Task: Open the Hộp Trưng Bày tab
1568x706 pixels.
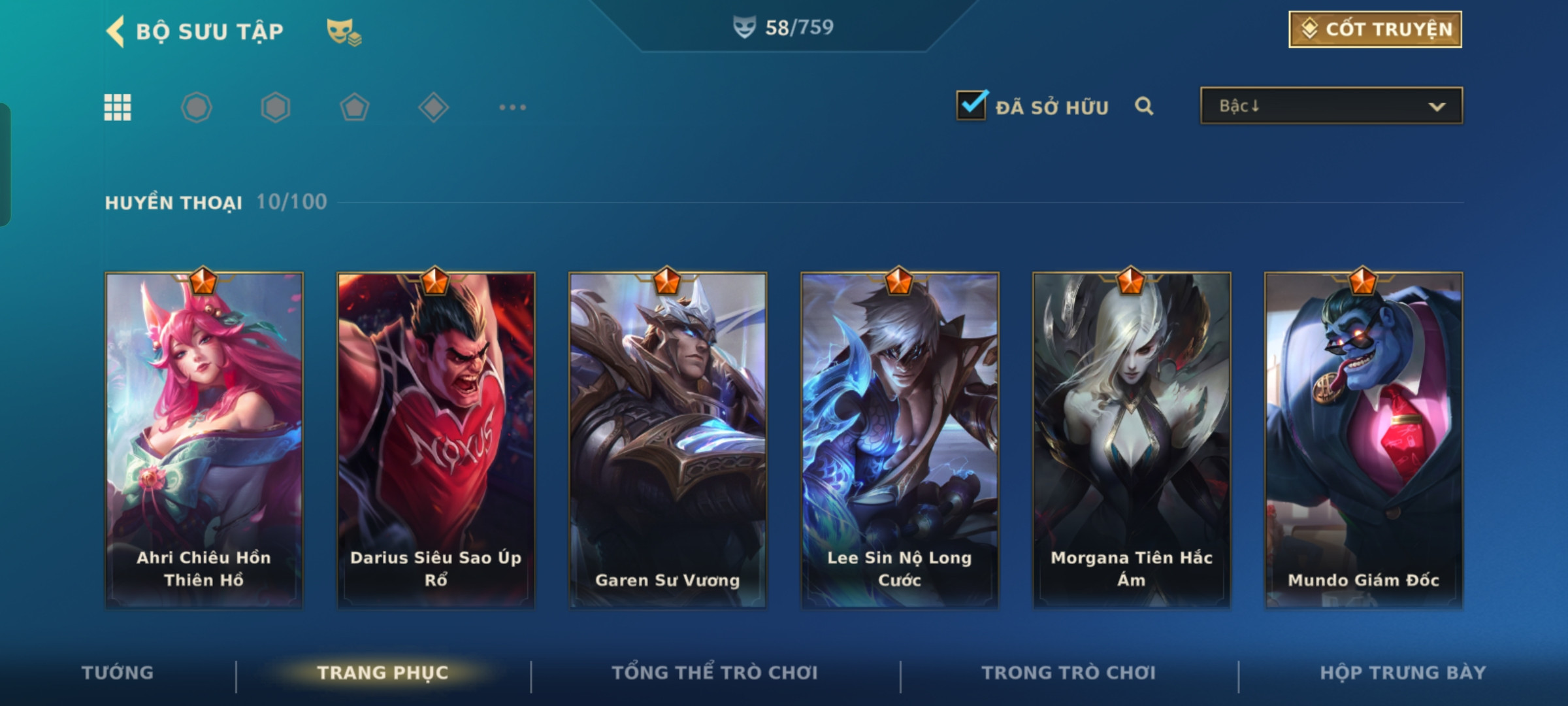Action: tap(1403, 673)
